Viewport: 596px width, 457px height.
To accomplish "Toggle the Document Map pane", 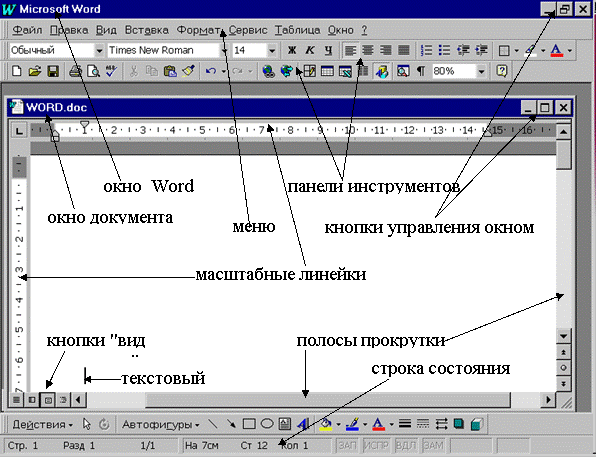I will coord(403,71).
